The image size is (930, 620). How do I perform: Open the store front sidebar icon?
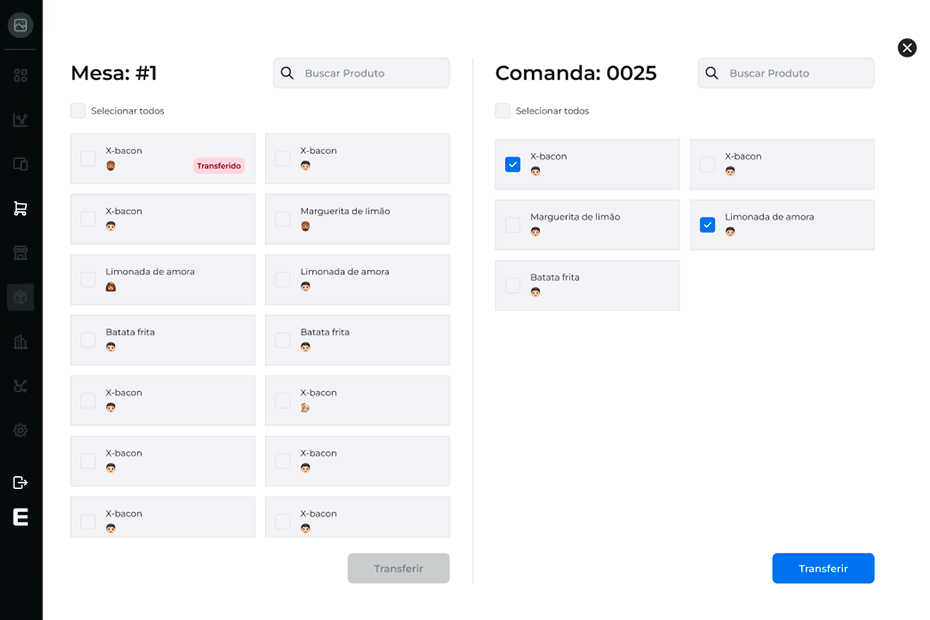(x=20, y=253)
